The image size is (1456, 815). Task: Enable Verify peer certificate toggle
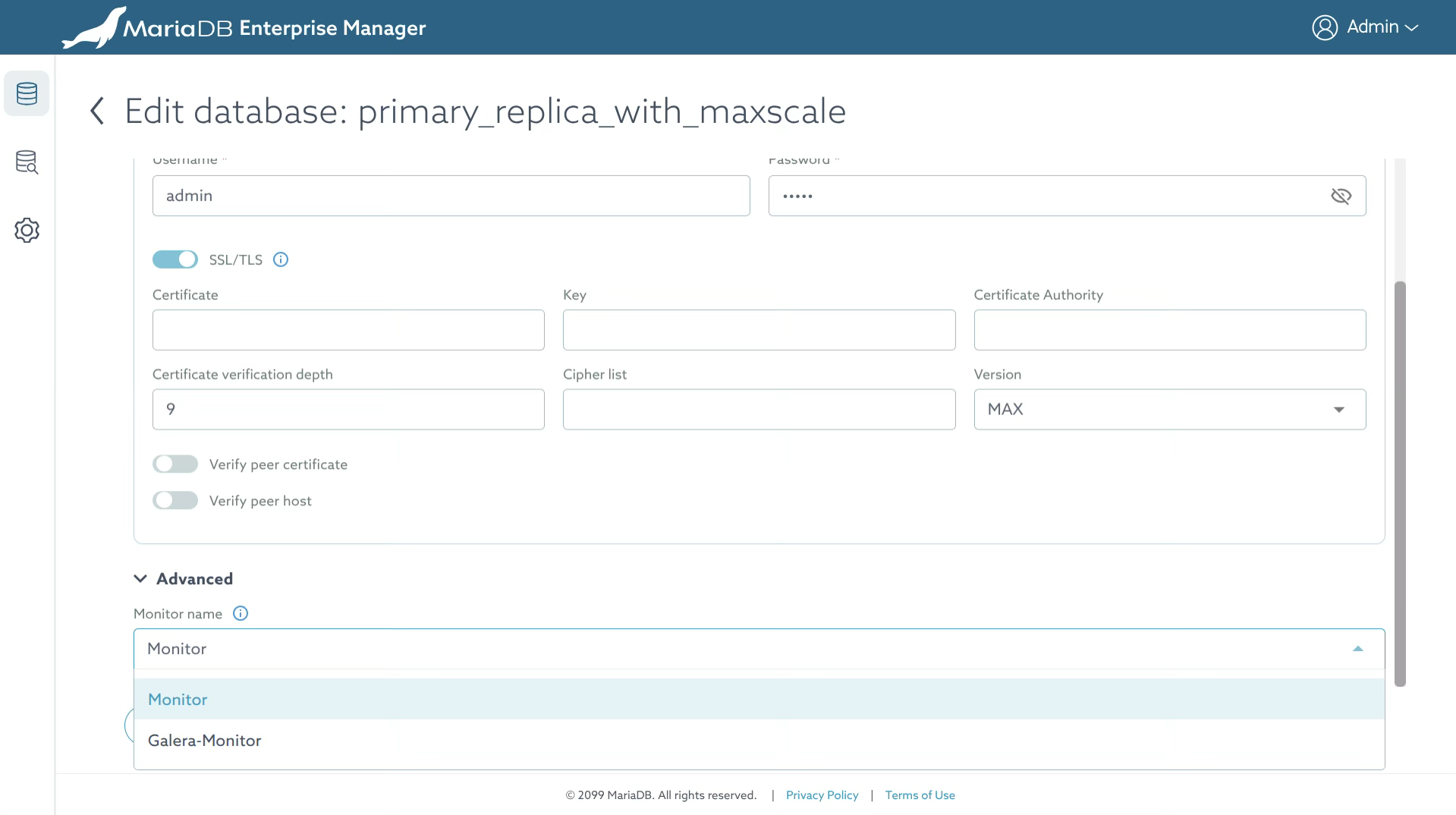point(175,464)
